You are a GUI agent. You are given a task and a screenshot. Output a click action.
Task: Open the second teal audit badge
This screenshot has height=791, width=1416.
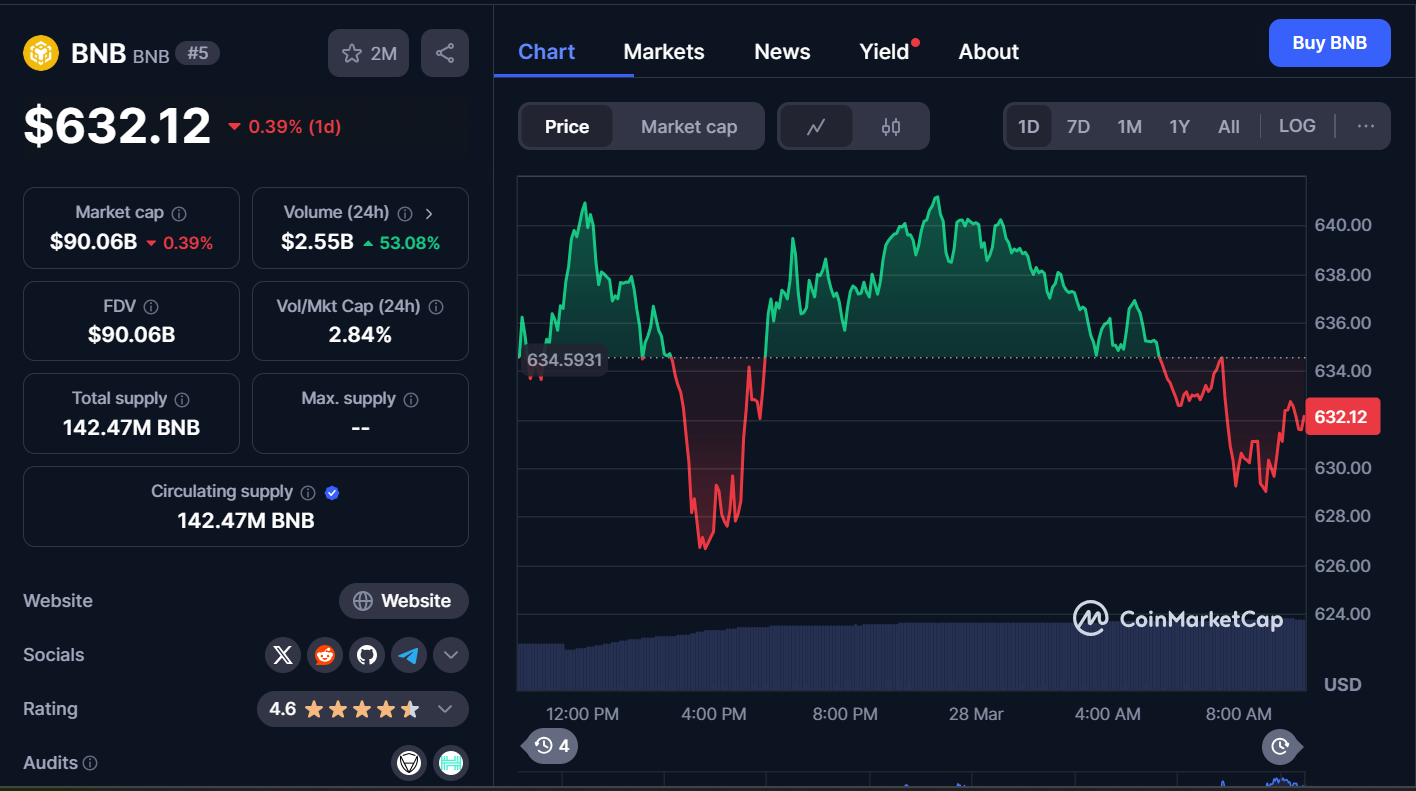point(451,763)
